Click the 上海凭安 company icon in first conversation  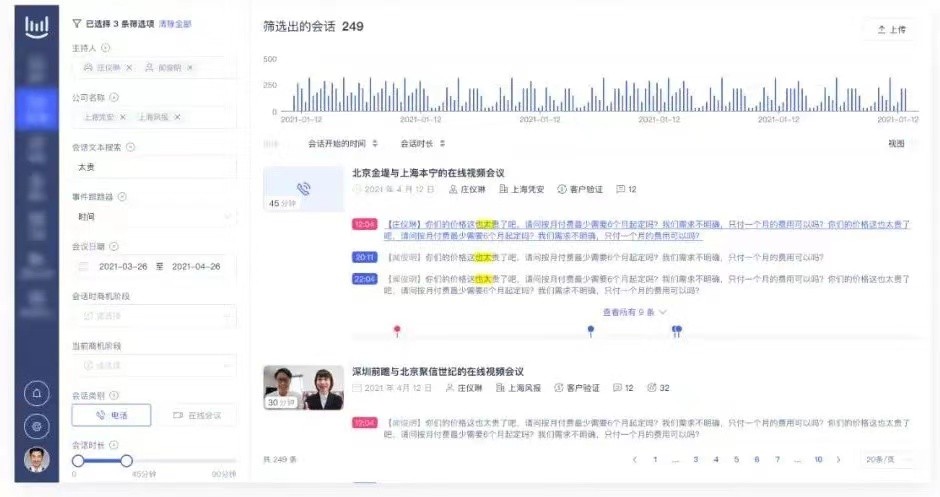[x=504, y=189]
